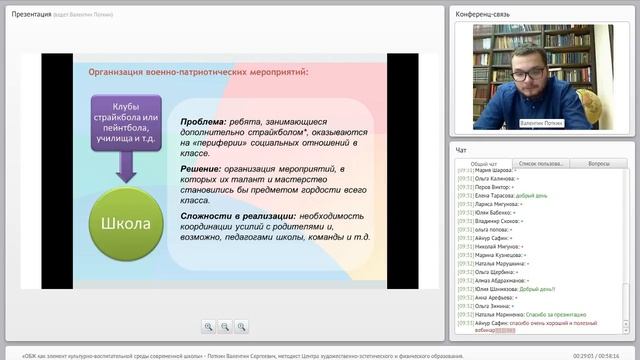Click the chat scrollbar up arrow
Viewport: 640px width, 360px height.
tap(626, 324)
